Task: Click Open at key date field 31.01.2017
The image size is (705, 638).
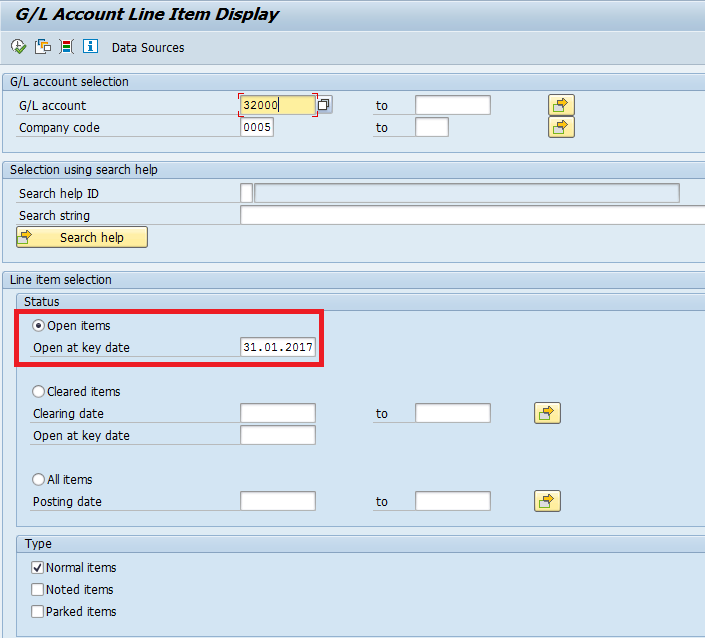Action: click(x=278, y=347)
